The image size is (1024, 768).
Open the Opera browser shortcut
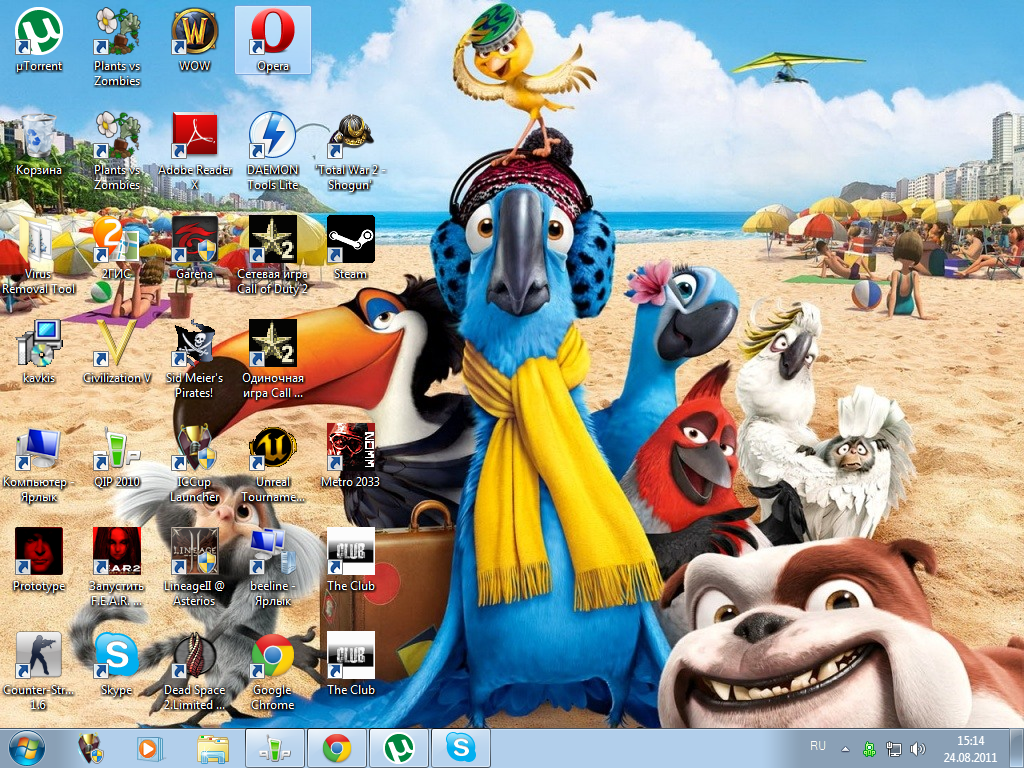[272, 40]
